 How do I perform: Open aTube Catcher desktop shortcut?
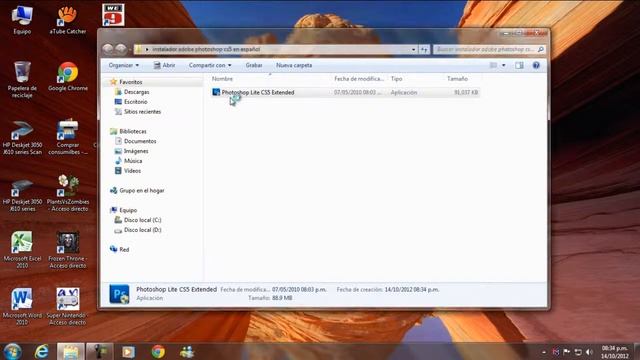coord(68,20)
